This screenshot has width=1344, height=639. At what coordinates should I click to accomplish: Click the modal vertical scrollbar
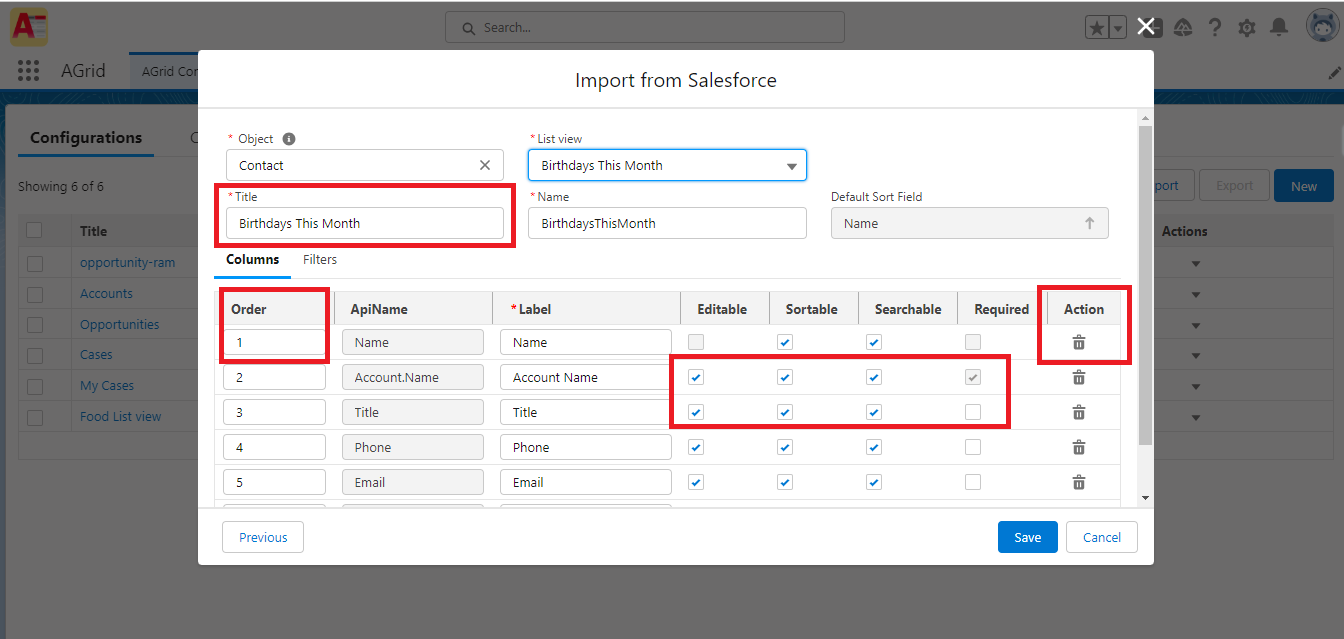[x=1145, y=285]
